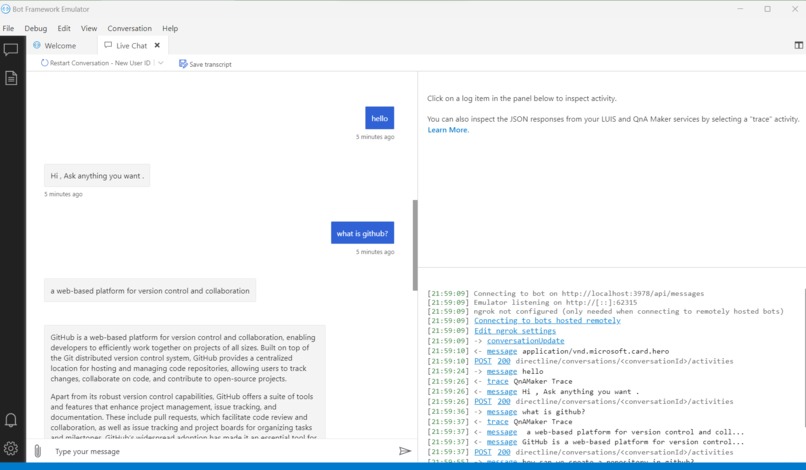This screenshot has height=470, width=806.
Task: Click POST link at 21:59:26
Action: [483, 401]
